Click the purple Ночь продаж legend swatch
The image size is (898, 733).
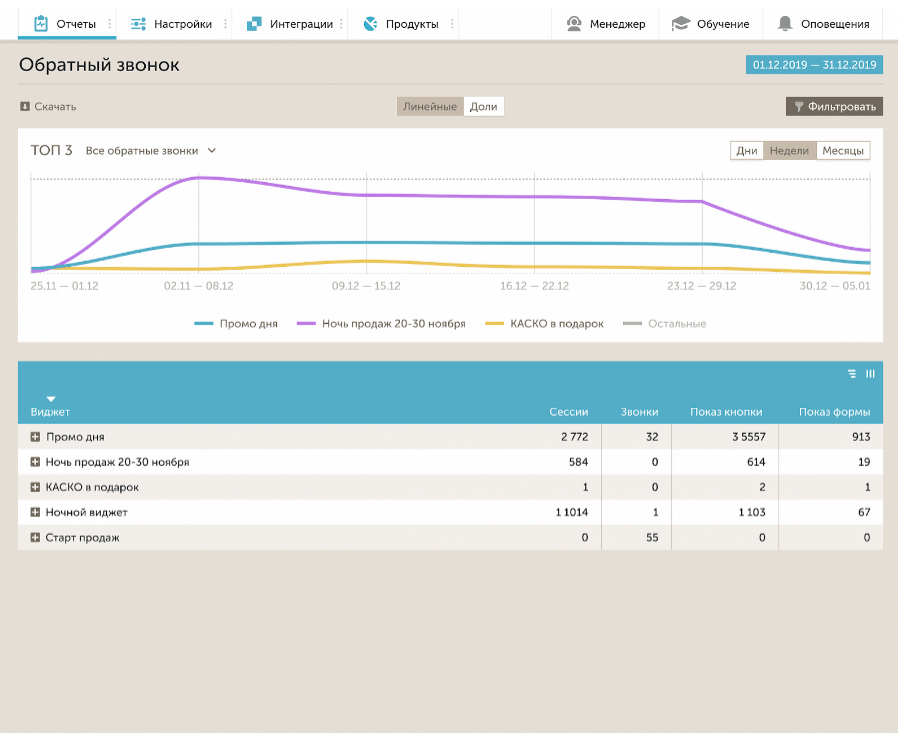click(306, 324)
